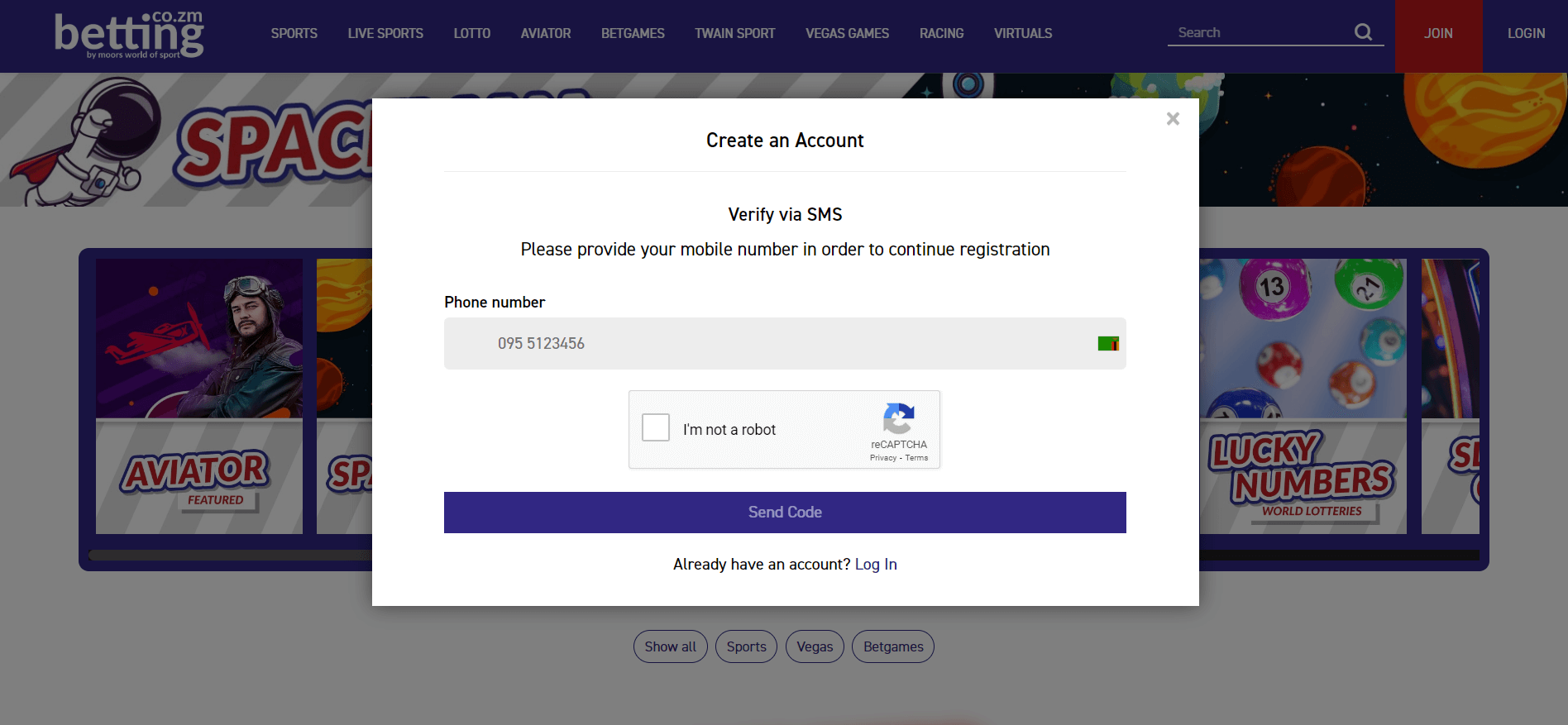Focus the Phone number input field
Viewport: 1568px width, 725px height.
click(x=785, y=344)
